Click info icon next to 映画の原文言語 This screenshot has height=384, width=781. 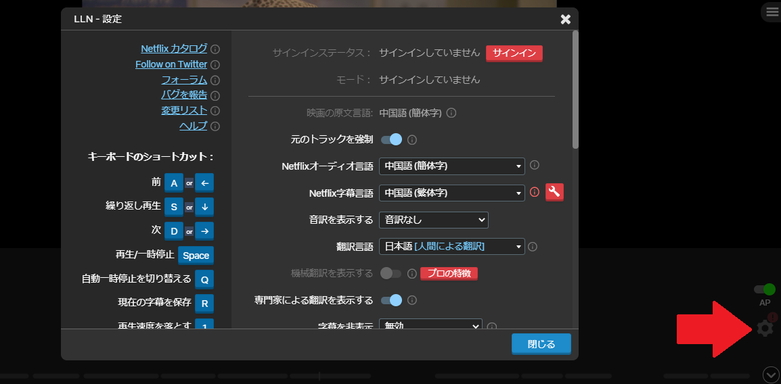[451, 113]
